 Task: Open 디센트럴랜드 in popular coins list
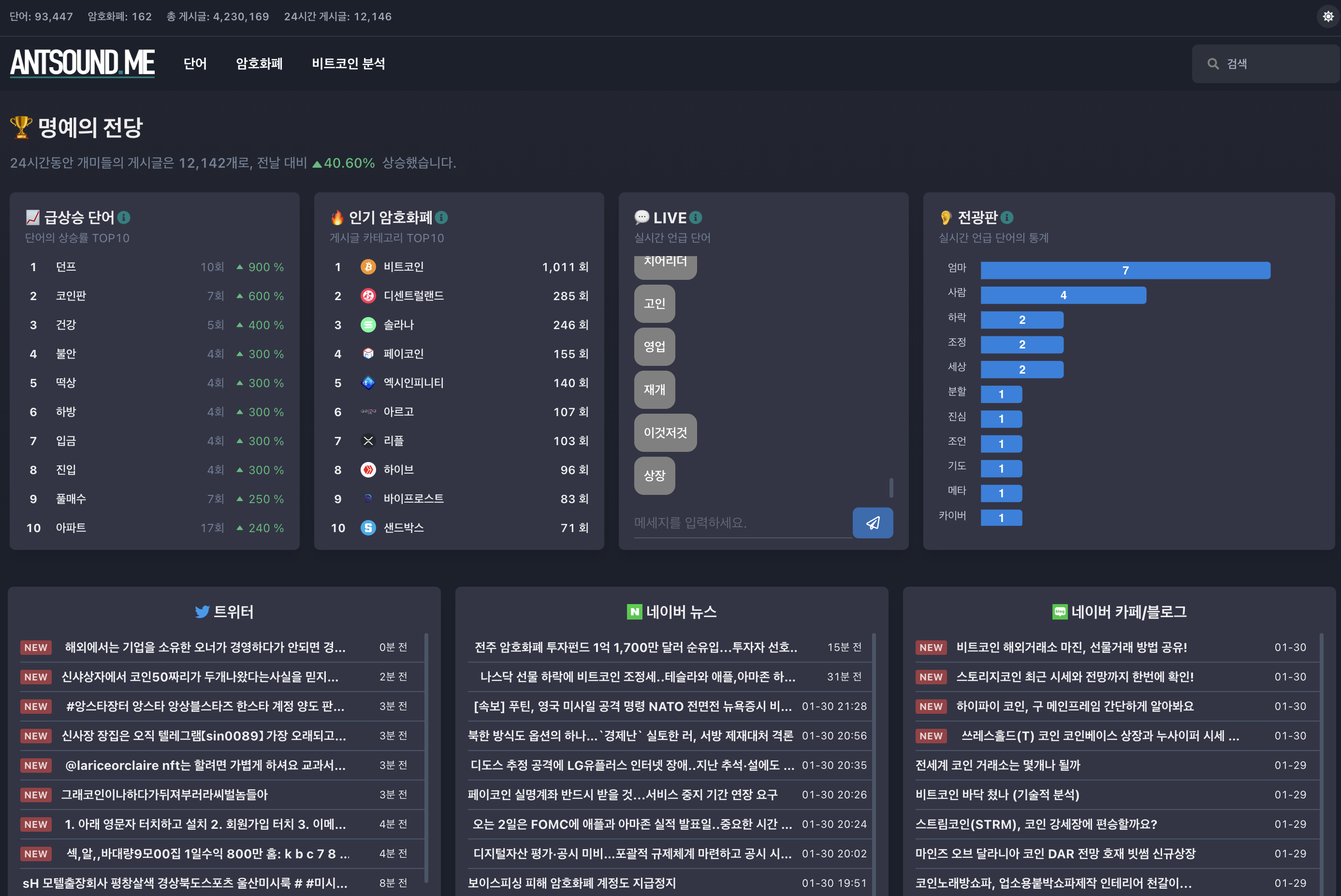tap(414, 296)
